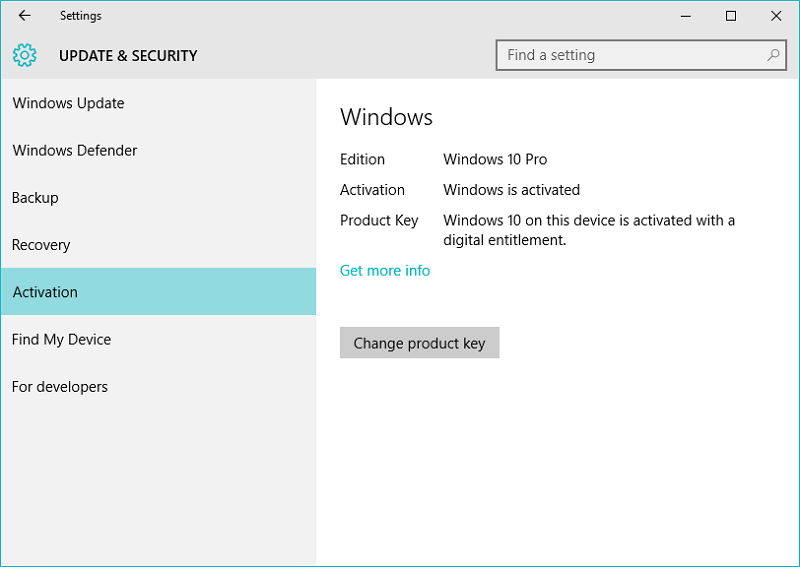Follow the Get more info link

tap(385, 270)
